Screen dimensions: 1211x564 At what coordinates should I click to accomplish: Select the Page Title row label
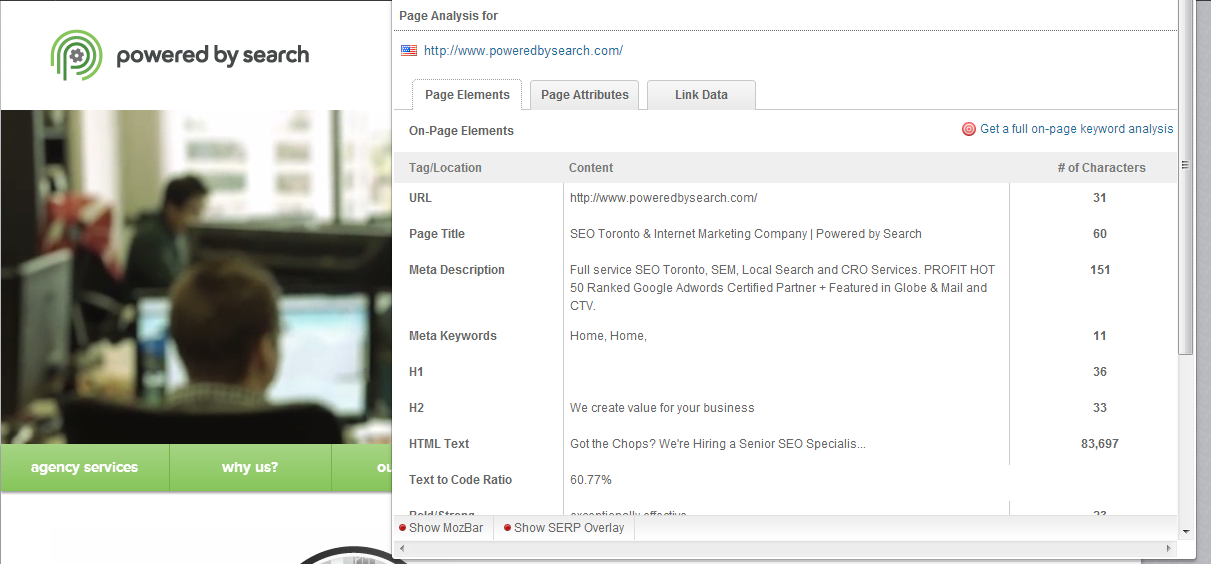click(x=437, y=234)
